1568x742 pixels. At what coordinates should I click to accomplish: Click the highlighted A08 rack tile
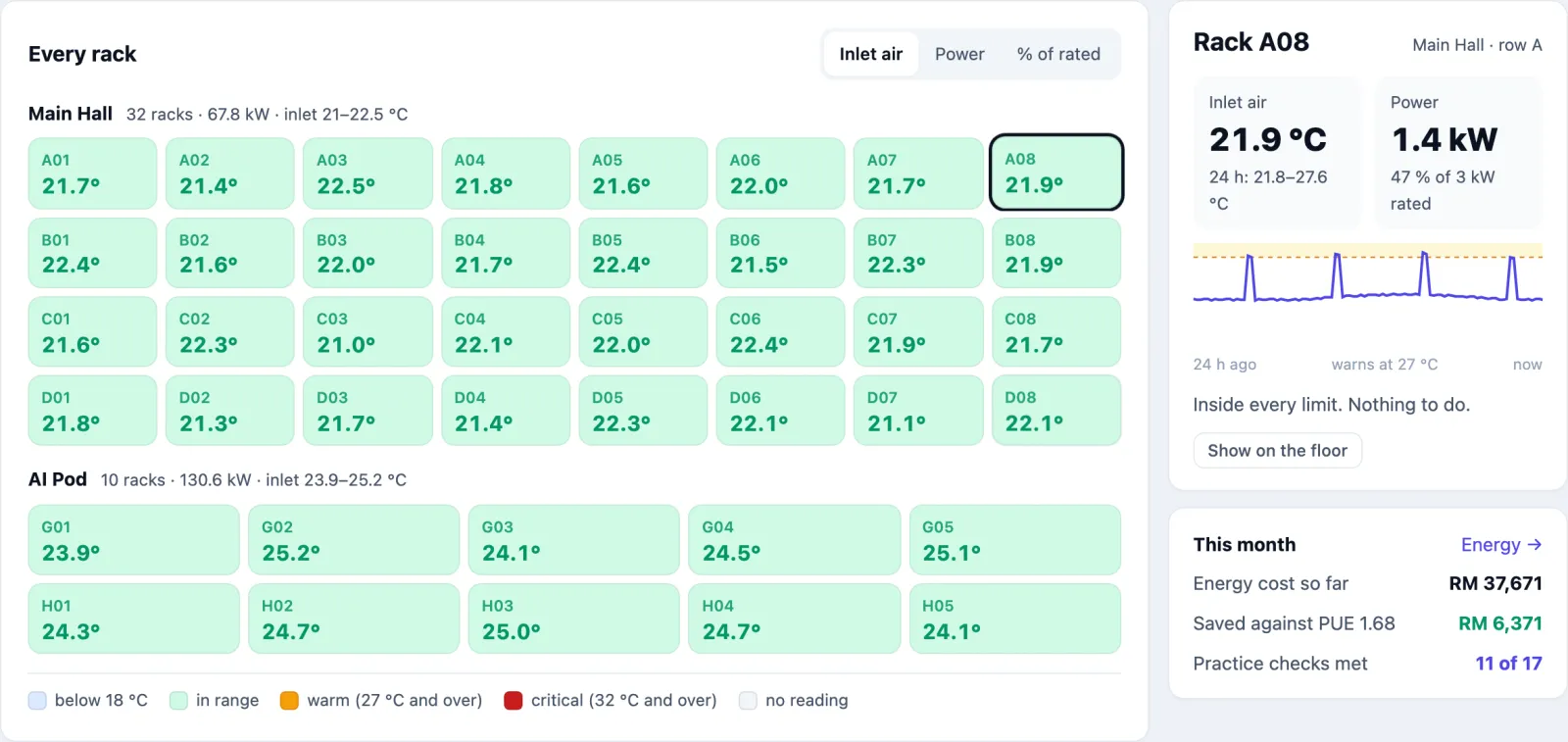point(1056,173)
